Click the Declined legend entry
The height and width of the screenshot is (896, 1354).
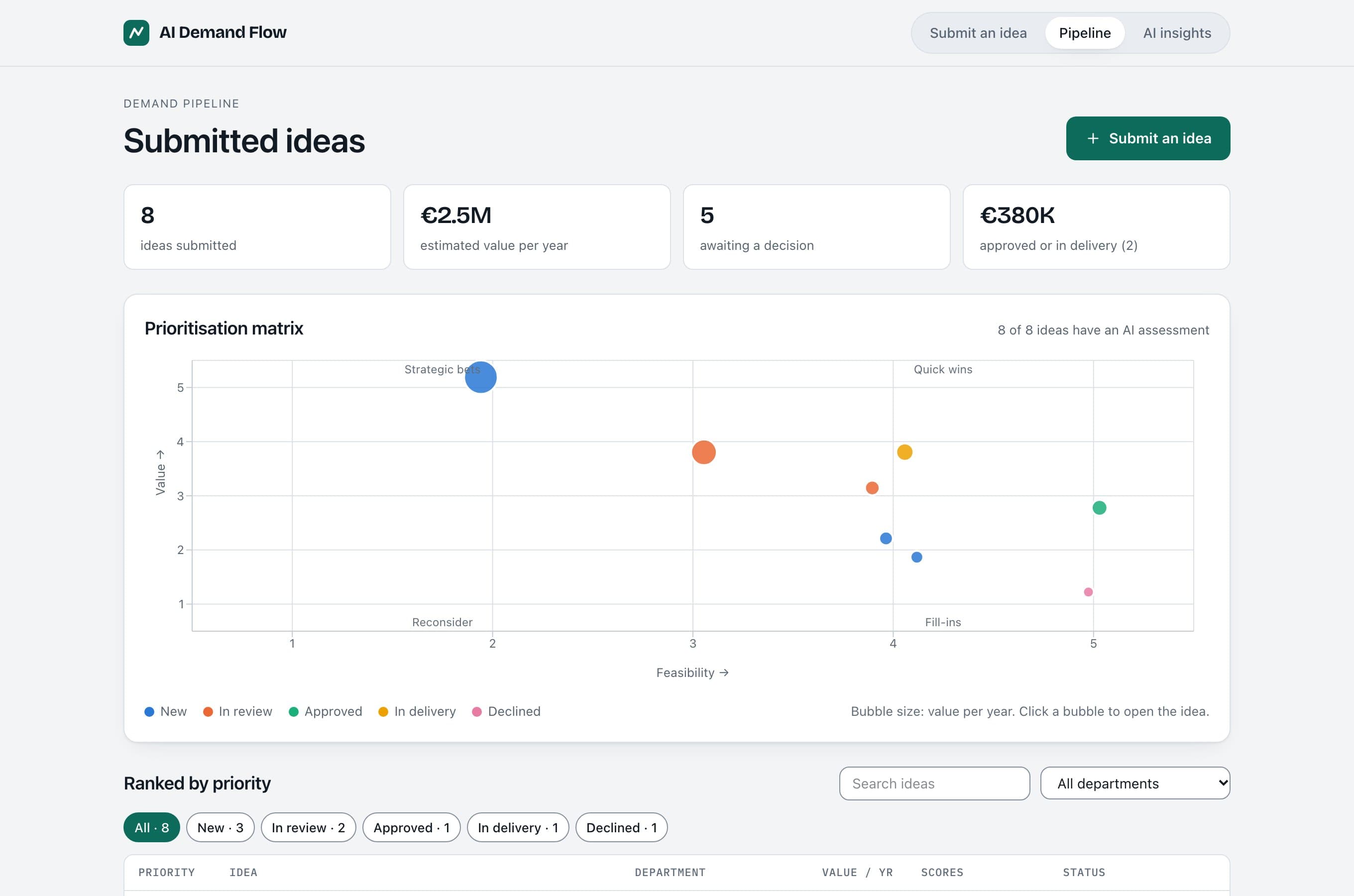(506, 711)
